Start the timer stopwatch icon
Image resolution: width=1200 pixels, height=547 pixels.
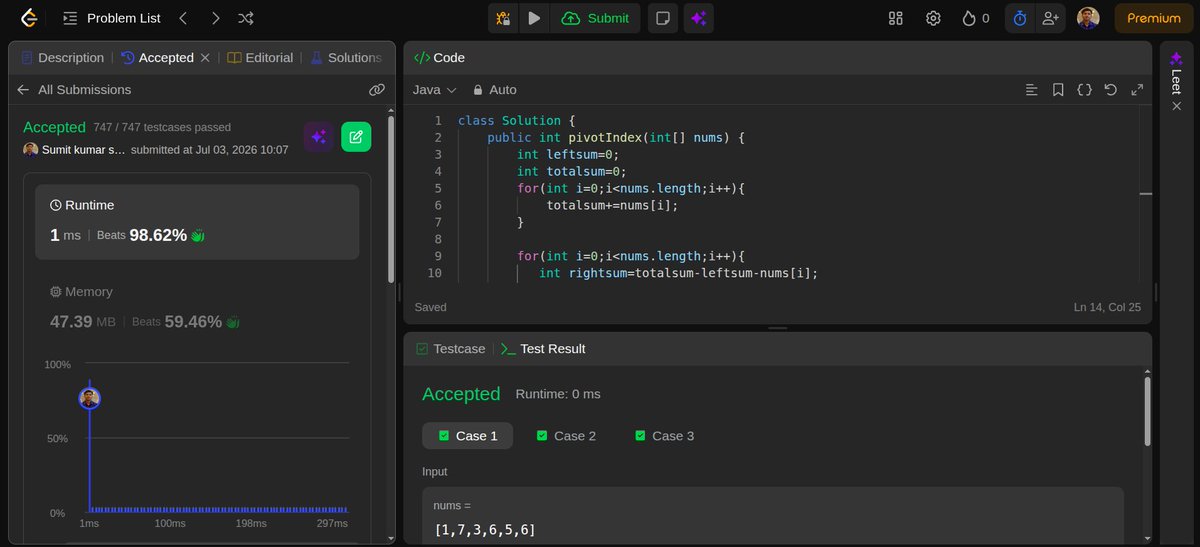(x=1019, y=18)
